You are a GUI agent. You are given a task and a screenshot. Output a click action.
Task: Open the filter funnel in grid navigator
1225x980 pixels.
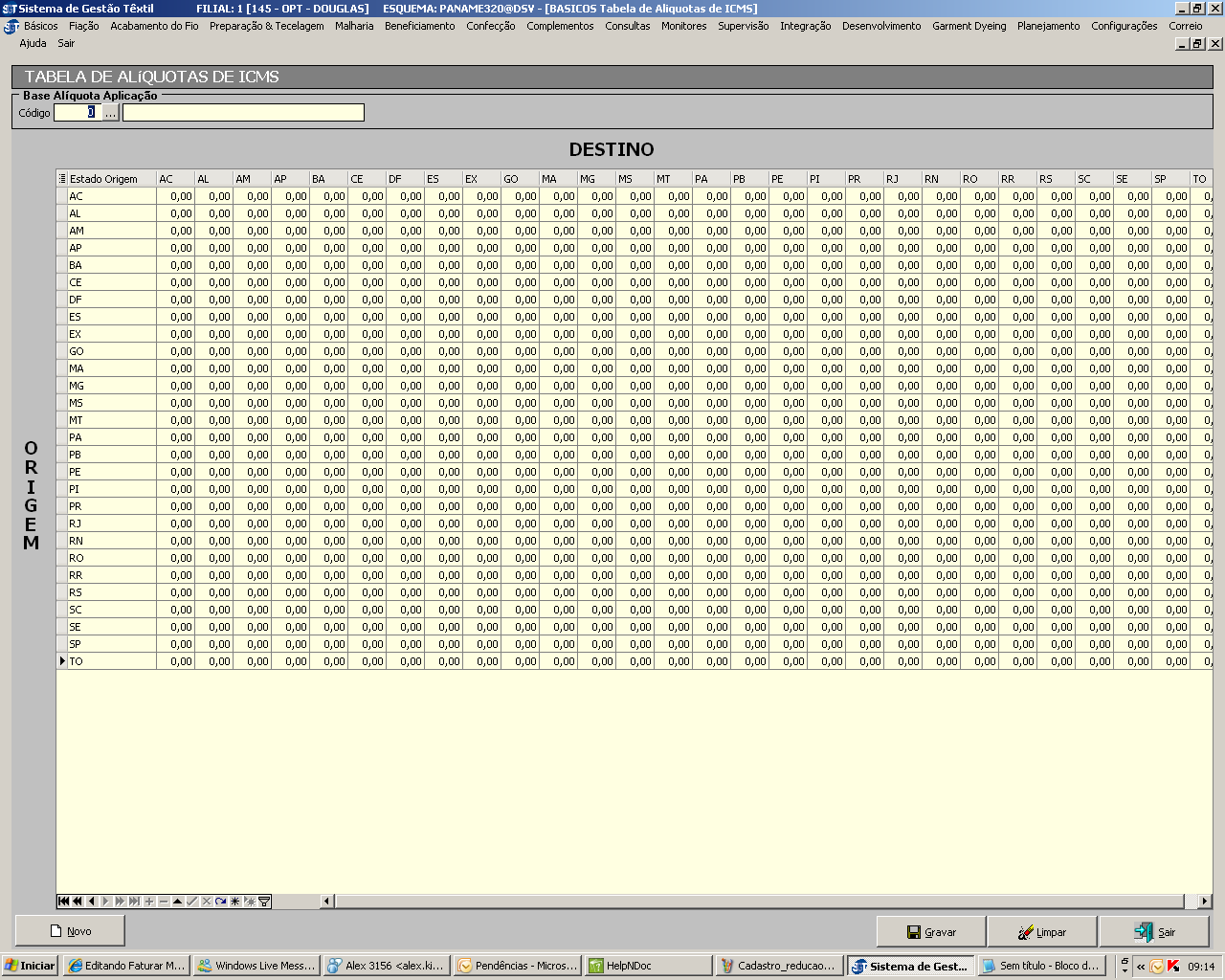coord(264,902)
